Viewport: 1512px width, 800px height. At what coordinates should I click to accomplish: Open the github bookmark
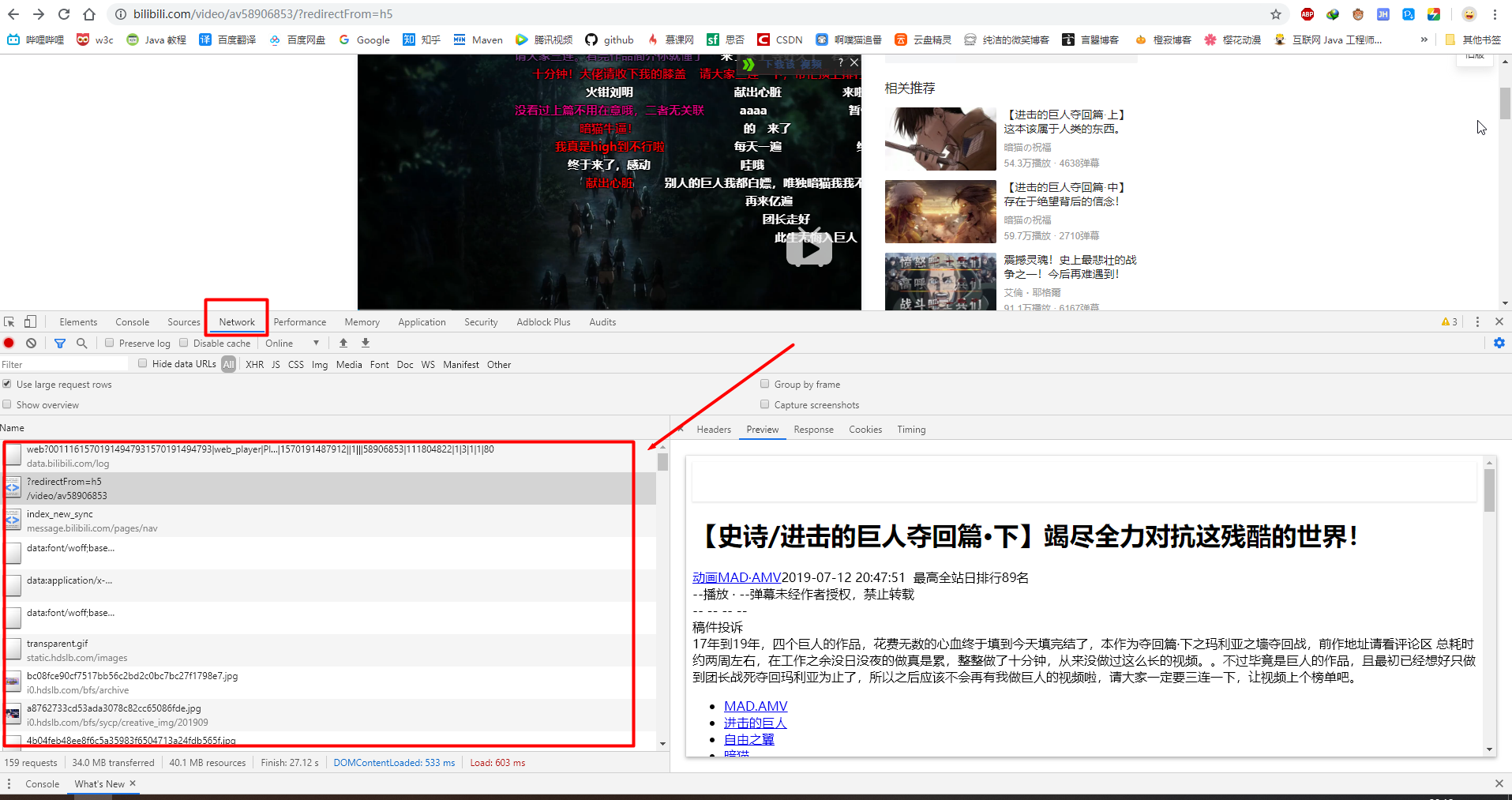[x=610, y=39]
